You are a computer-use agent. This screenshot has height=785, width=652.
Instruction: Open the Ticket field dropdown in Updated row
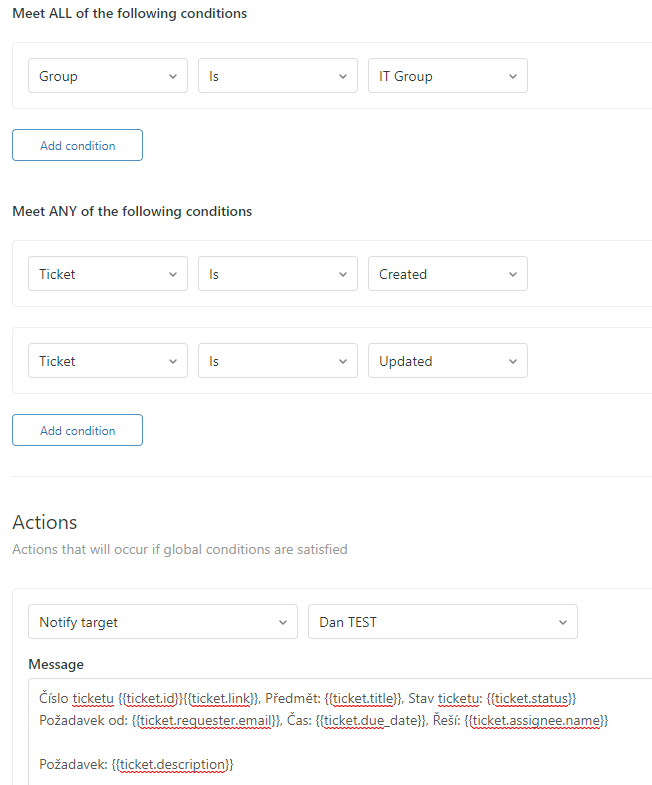[x=107, y=361]
